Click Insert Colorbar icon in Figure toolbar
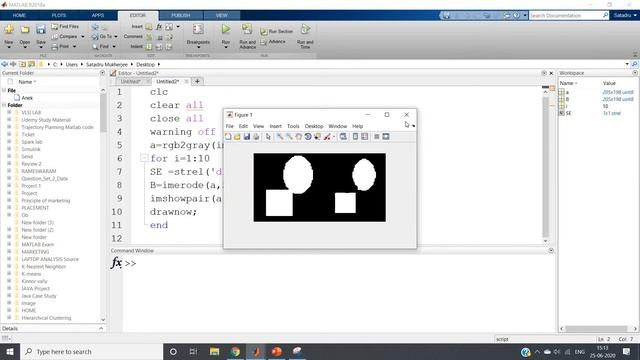 [x=356, y=137]
